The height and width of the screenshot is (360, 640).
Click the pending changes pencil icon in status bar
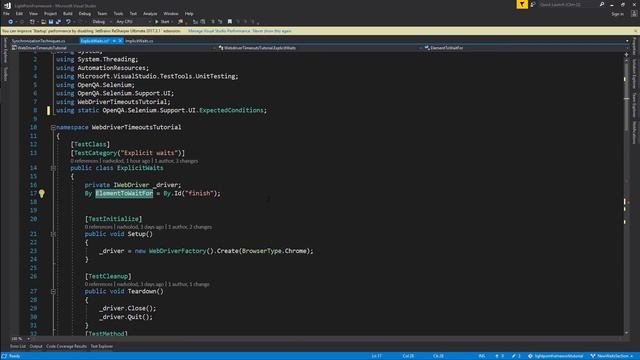click(513, 356)
